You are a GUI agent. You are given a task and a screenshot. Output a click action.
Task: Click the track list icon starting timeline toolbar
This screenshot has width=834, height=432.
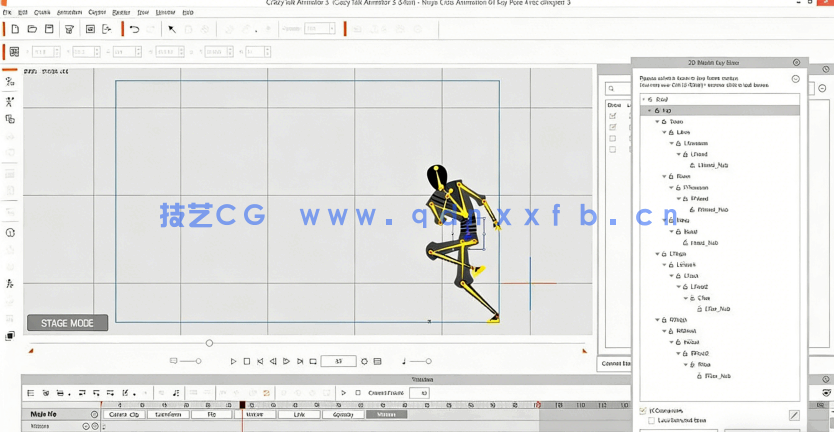[31, 393]
